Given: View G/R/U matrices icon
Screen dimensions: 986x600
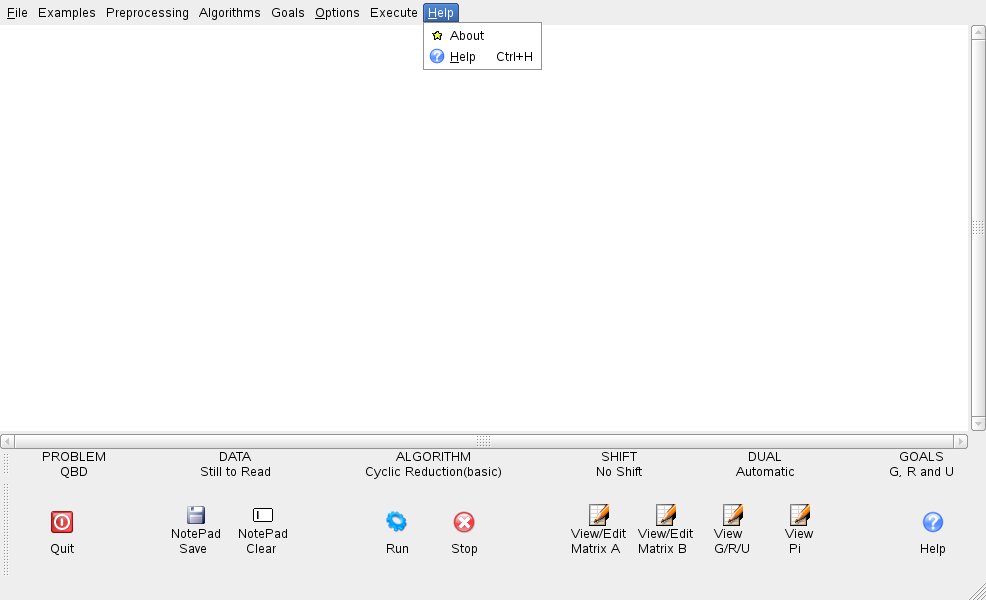Looking at the screenshot, I should coord(732,515).
